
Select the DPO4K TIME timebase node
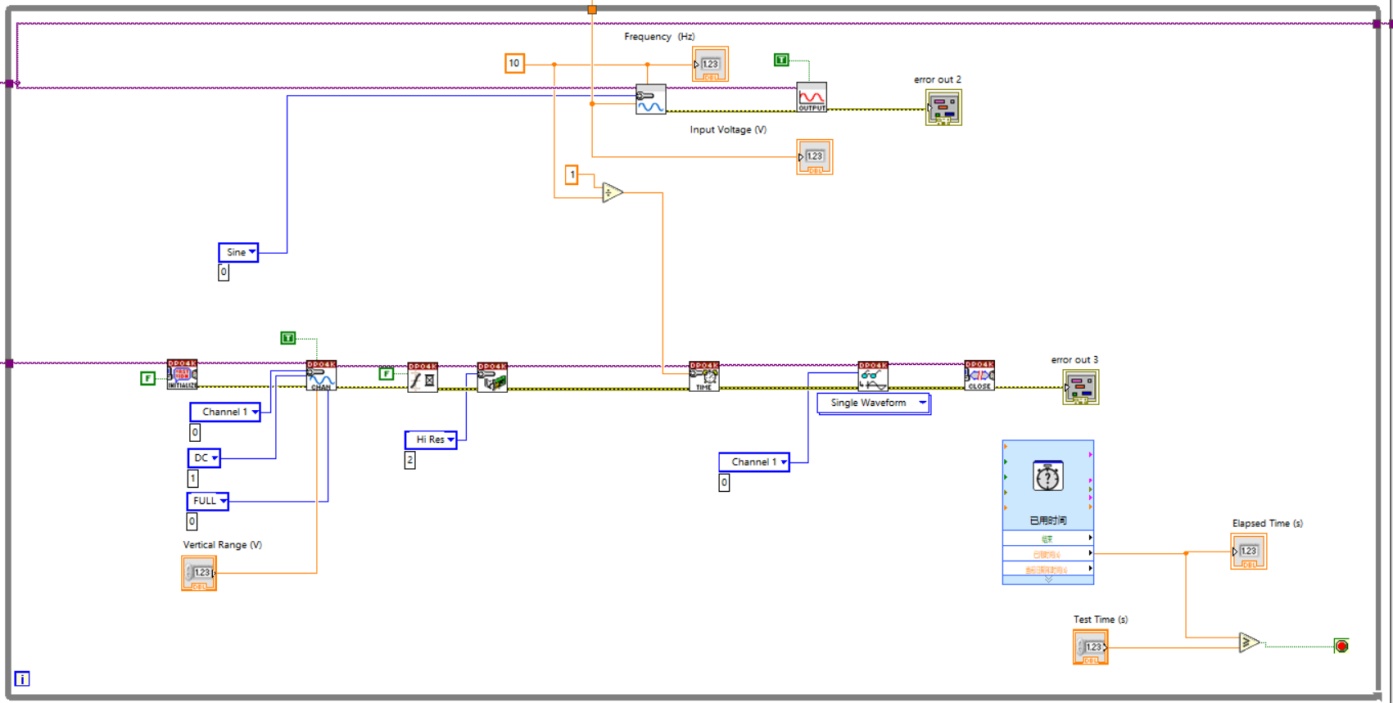pos(704,376)
